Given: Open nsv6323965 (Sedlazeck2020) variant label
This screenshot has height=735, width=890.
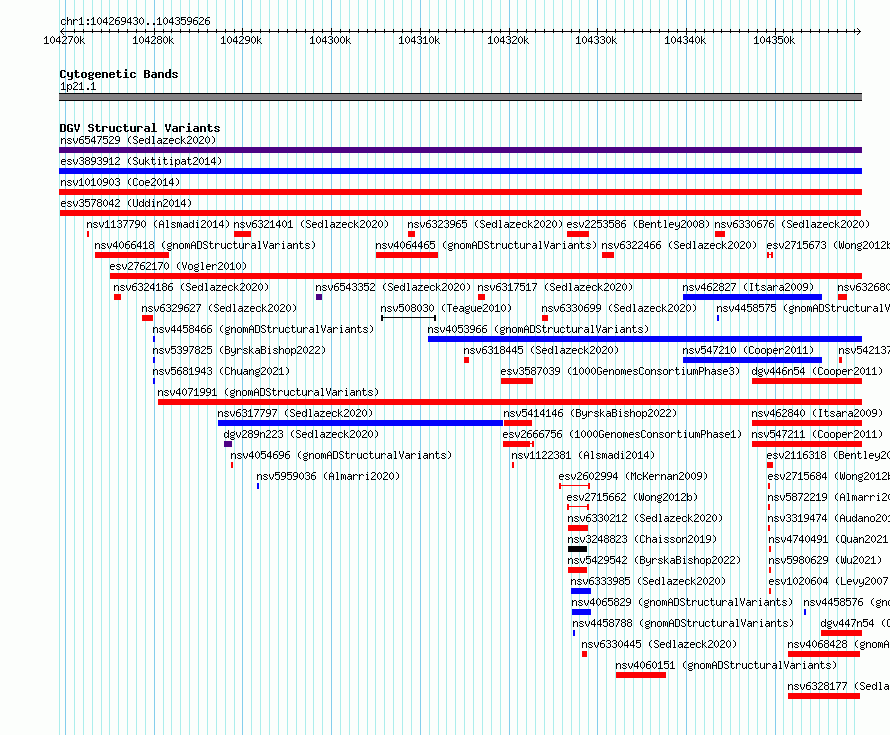Looking at the screenshot, I should click(x=485, y=224).
